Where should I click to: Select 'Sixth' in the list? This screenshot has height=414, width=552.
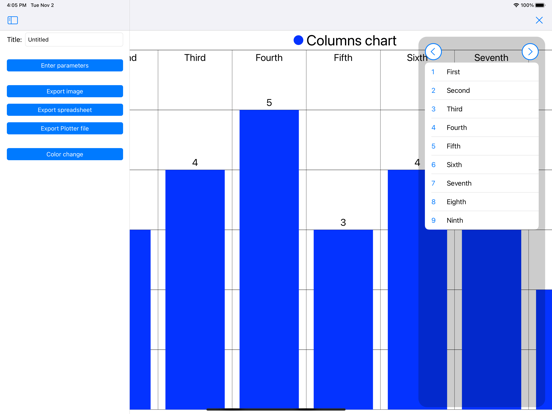(482, 165)
